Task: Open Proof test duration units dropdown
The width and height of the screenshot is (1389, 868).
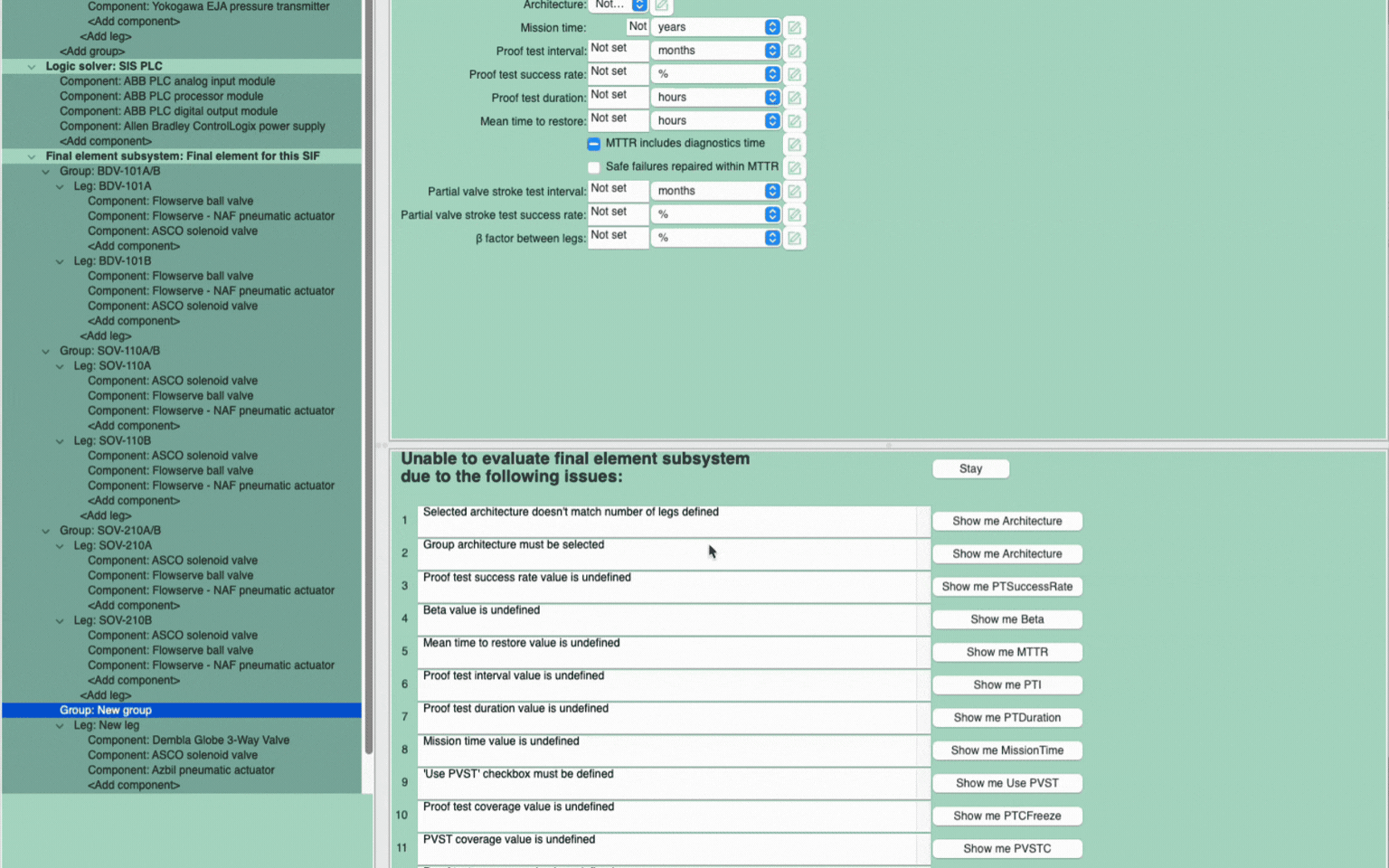Action: [714, 98]
